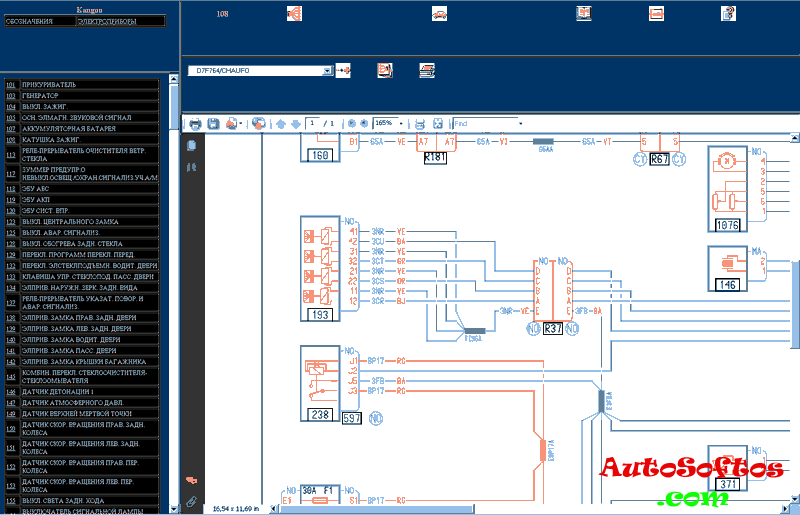Click the email/send icon in PDF toolbar

232,124
